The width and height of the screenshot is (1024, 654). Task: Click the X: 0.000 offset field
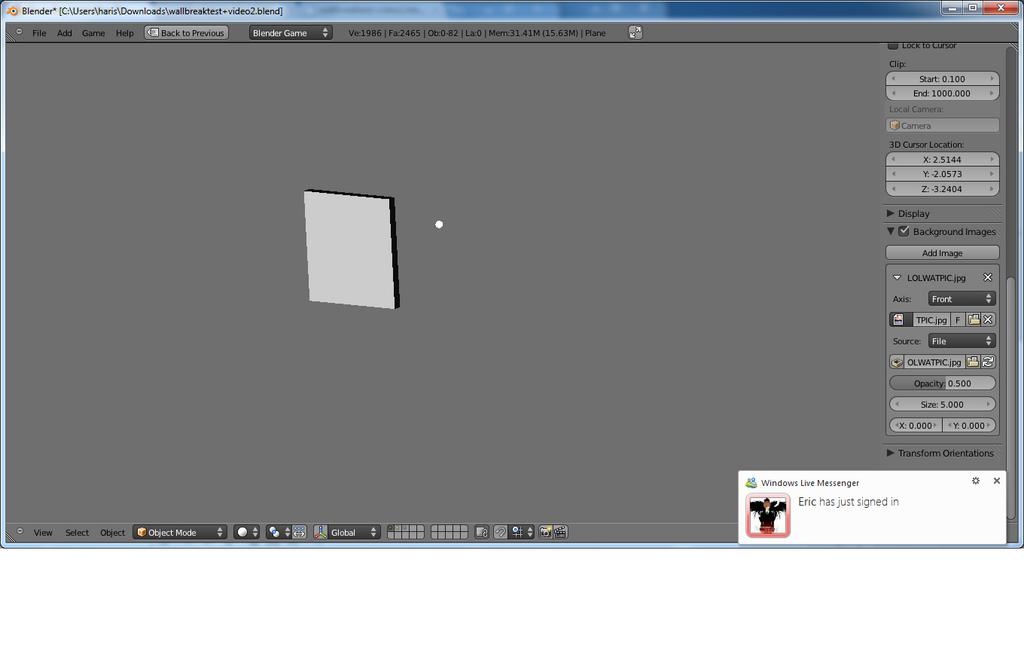tap(916, 425)
